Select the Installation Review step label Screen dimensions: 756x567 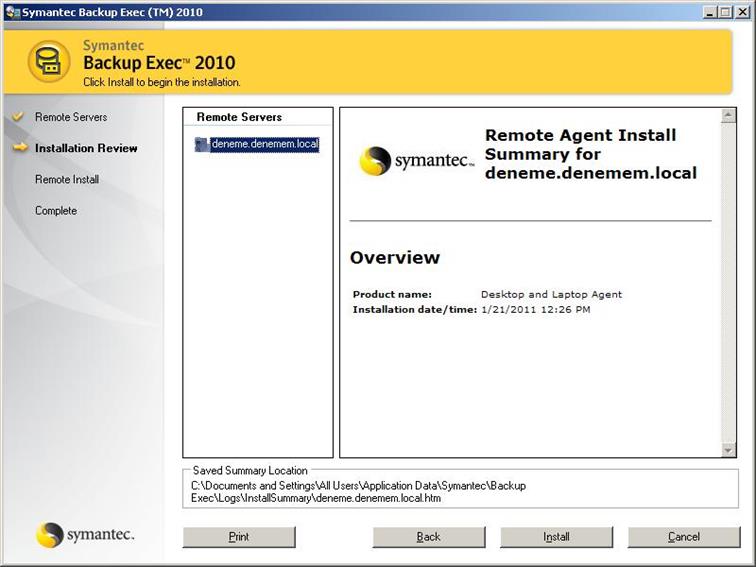coord(86,148)
